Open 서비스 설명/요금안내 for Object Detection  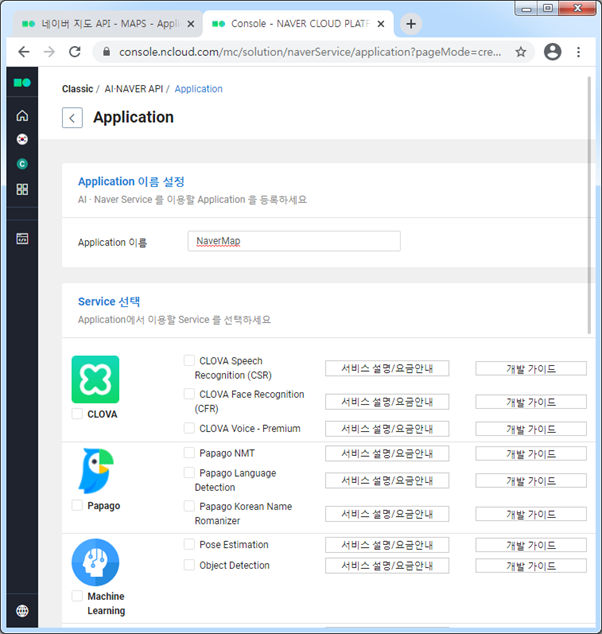coord(387,566)
